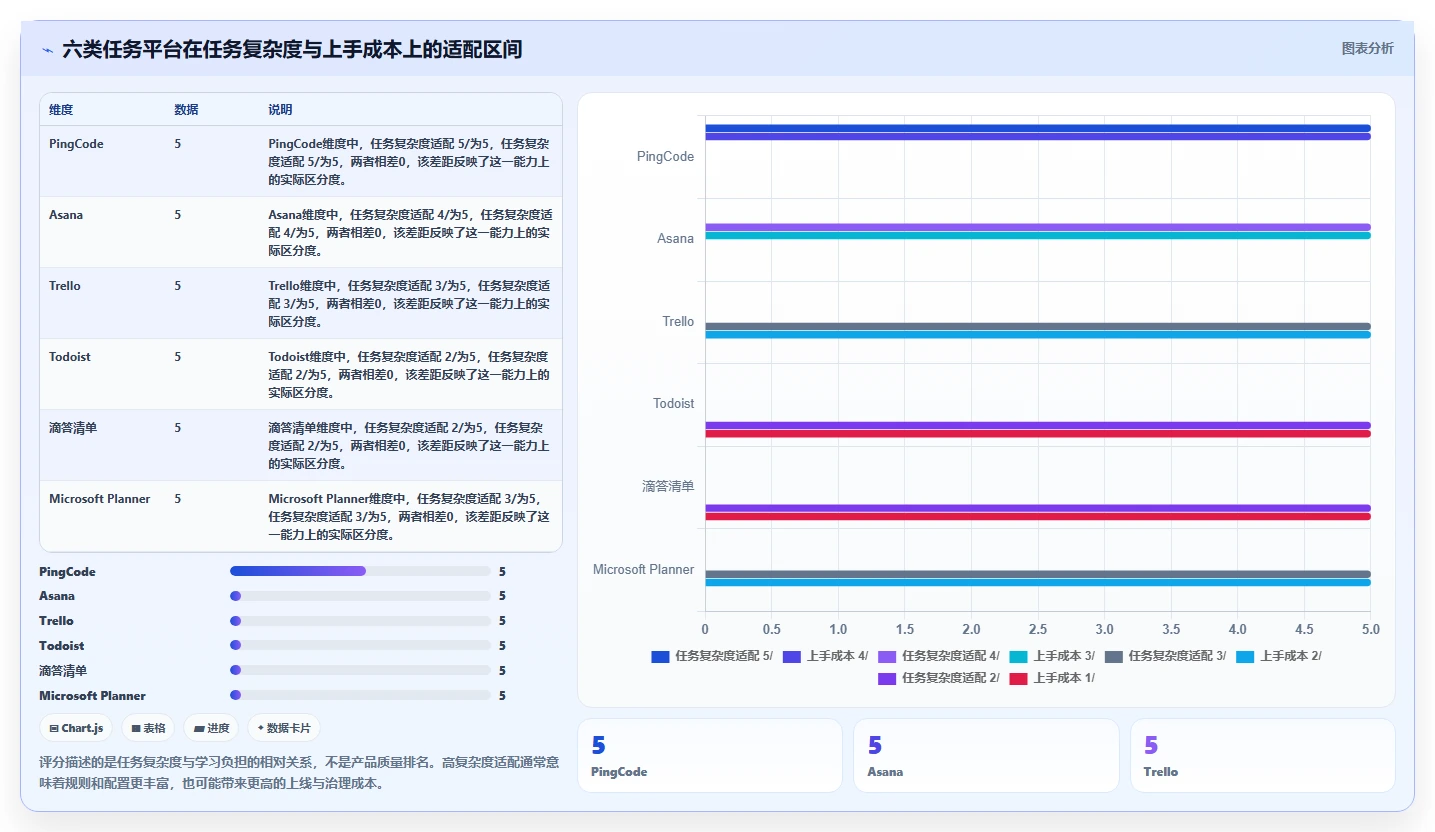The width and height of the screenshot is (1435, 832).
Task: Click the gray Trello chart bar
Action: (x=1037, y=326)
